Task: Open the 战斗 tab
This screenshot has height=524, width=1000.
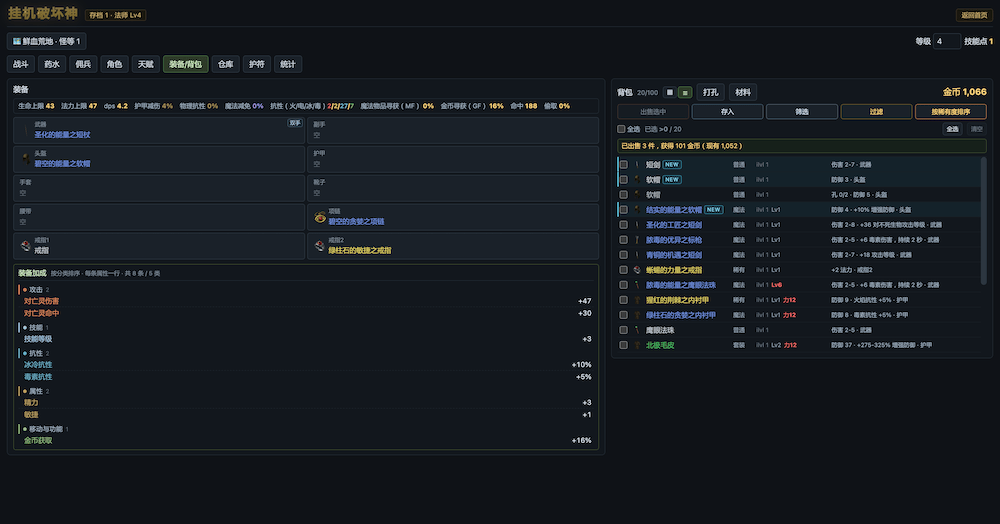Action: pos(21,64)
